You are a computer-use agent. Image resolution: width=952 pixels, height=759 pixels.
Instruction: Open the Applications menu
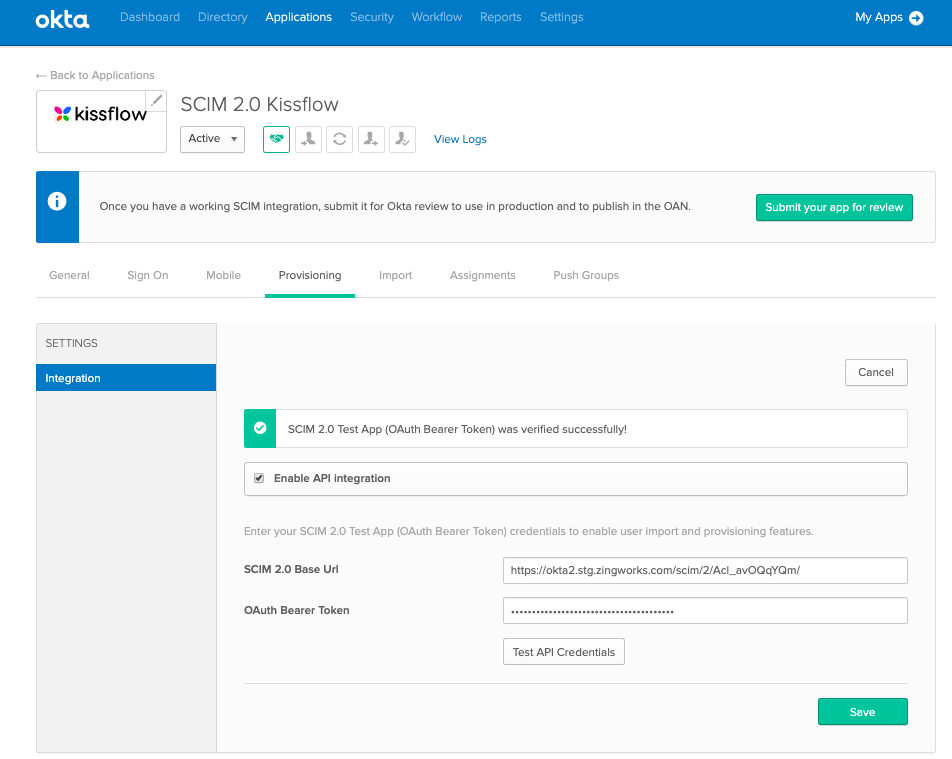(x=299, y=17)
